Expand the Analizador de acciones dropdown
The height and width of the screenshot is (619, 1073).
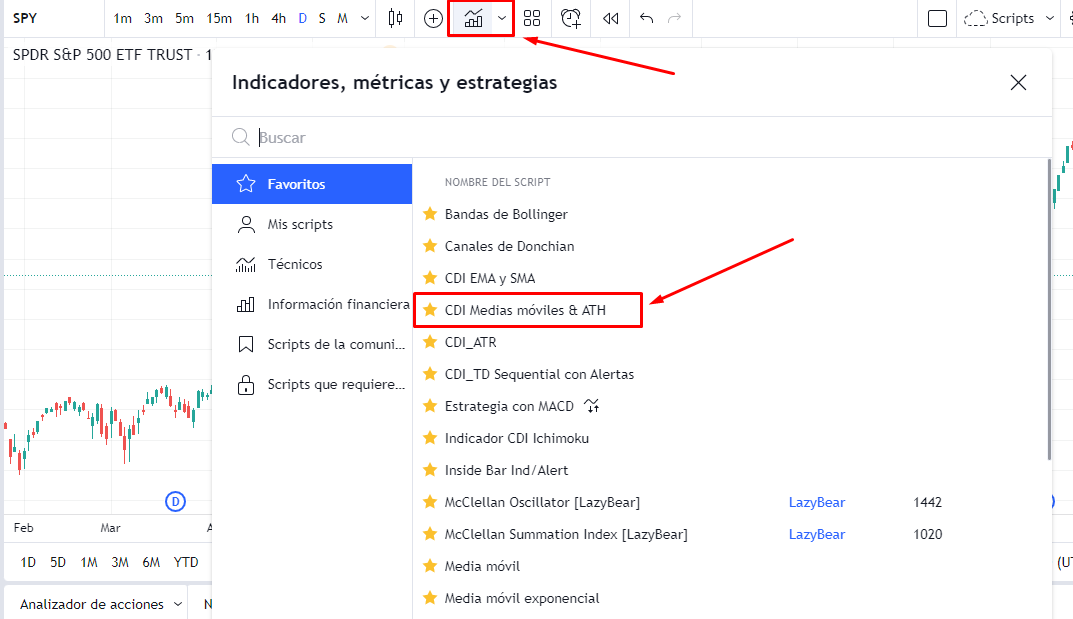point(177,604)
